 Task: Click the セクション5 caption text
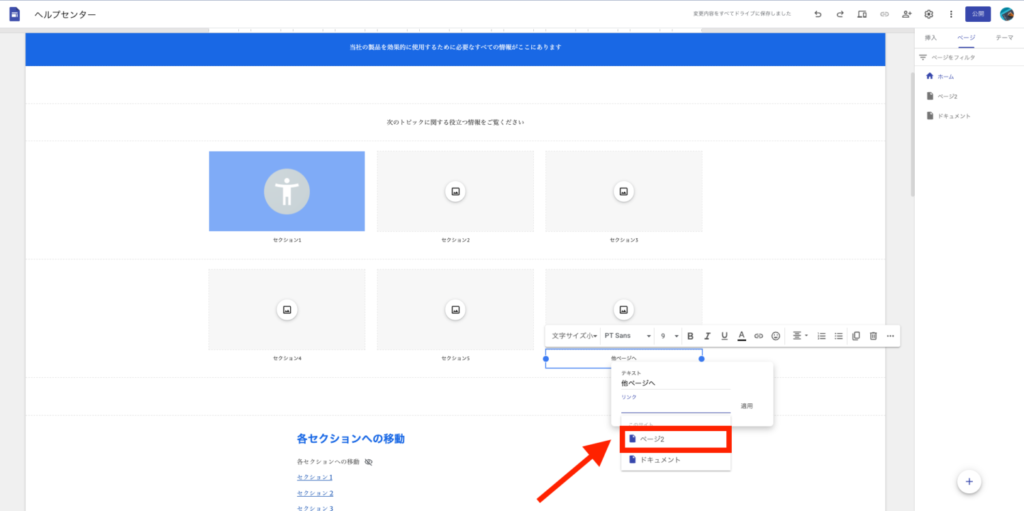click(455, 358)
